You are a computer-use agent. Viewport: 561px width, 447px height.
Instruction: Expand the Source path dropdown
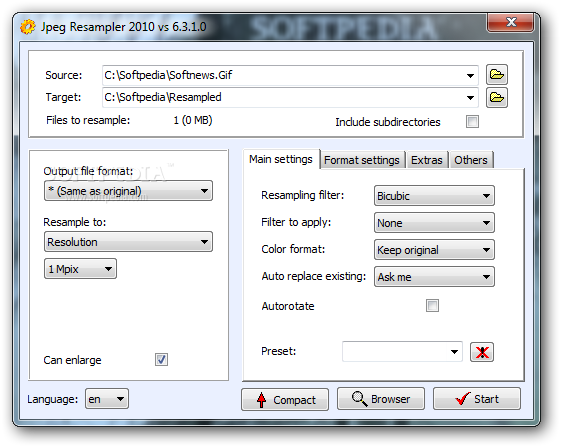[x=470, y=76]
